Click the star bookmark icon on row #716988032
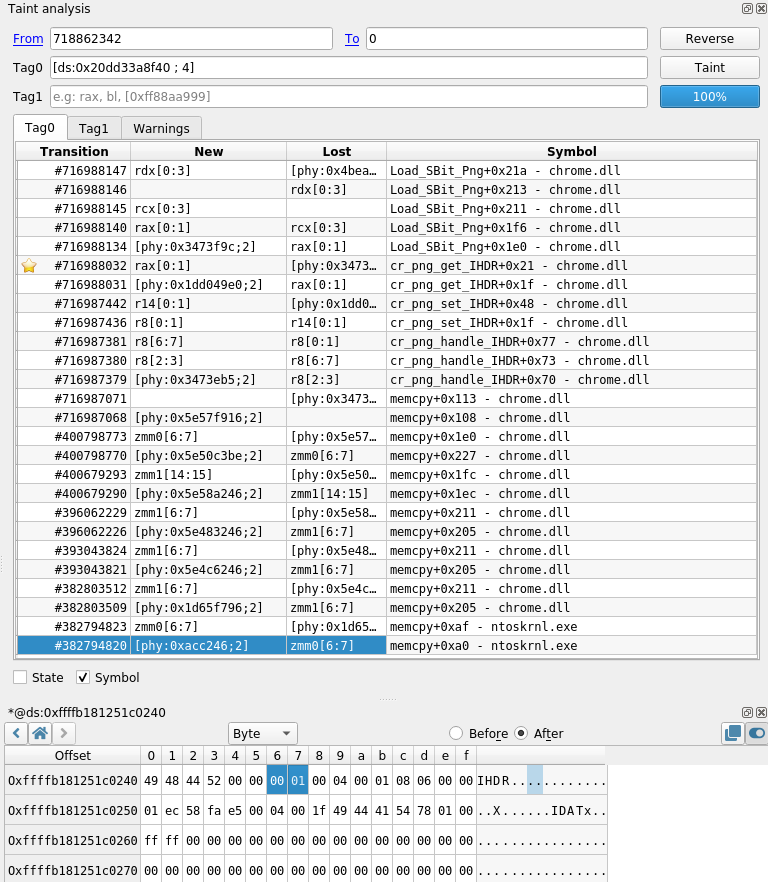Screen dimensions: 768x882 29,266
